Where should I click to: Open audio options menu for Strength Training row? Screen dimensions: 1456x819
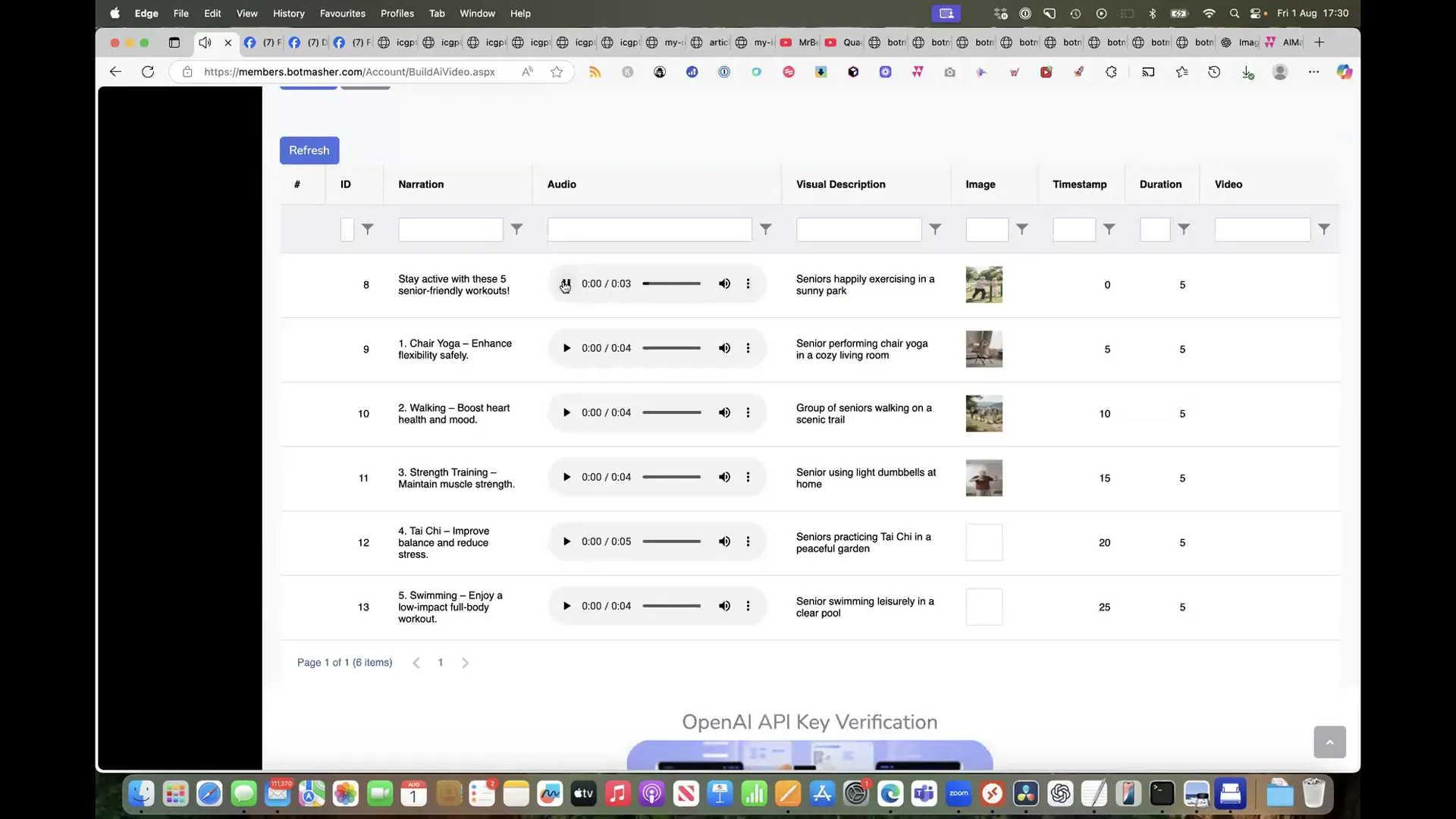[748, 477]
